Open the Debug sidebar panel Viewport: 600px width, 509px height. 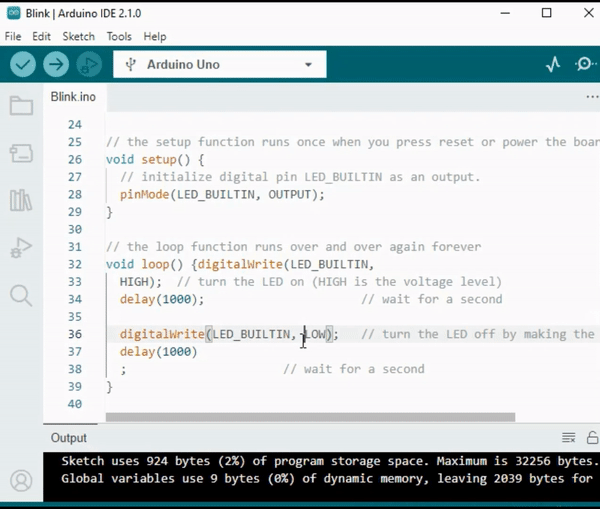coord(21,248)
